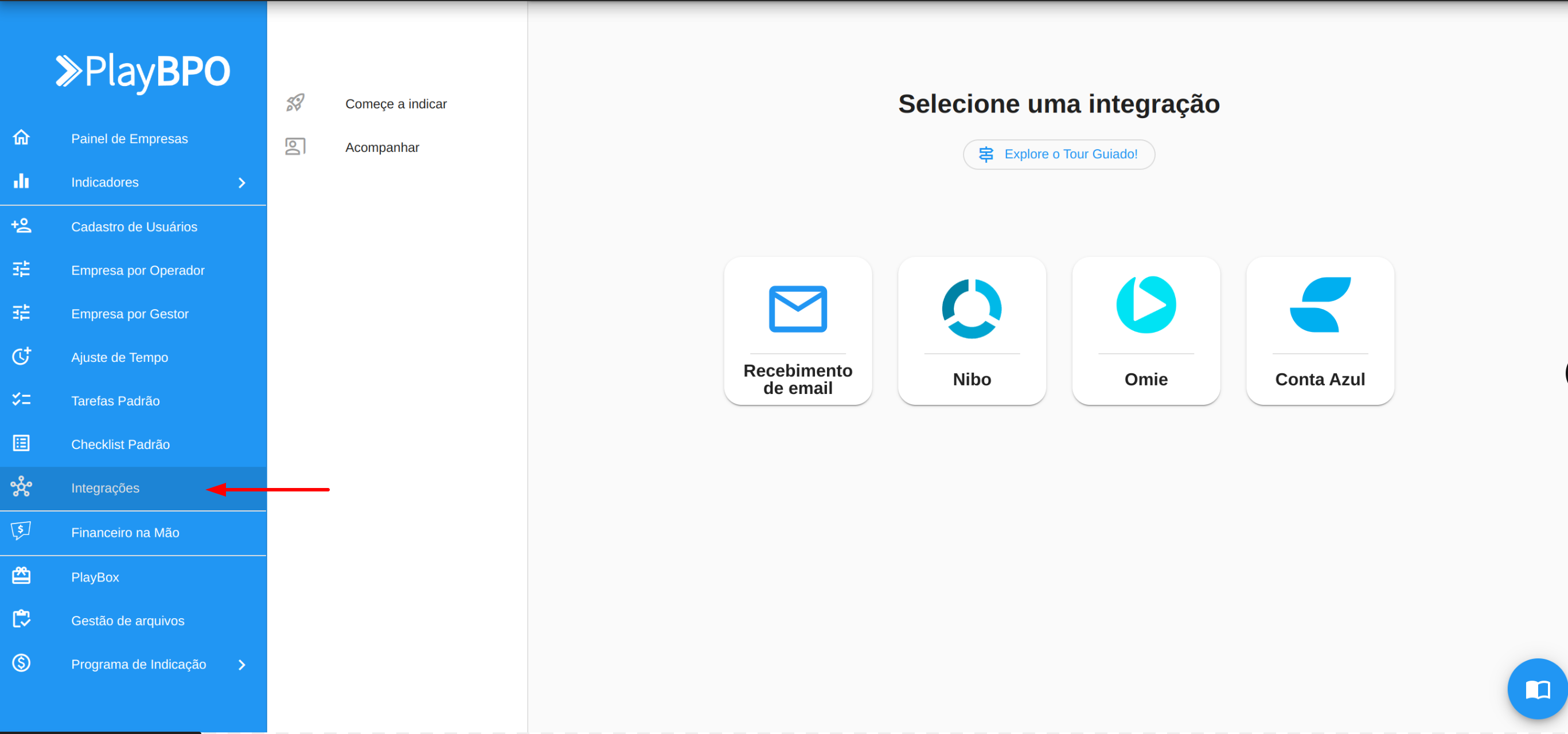The image size is (1568, 734).
Task: Click the gift box icon for PlayBox
Action: click(21, 576)
